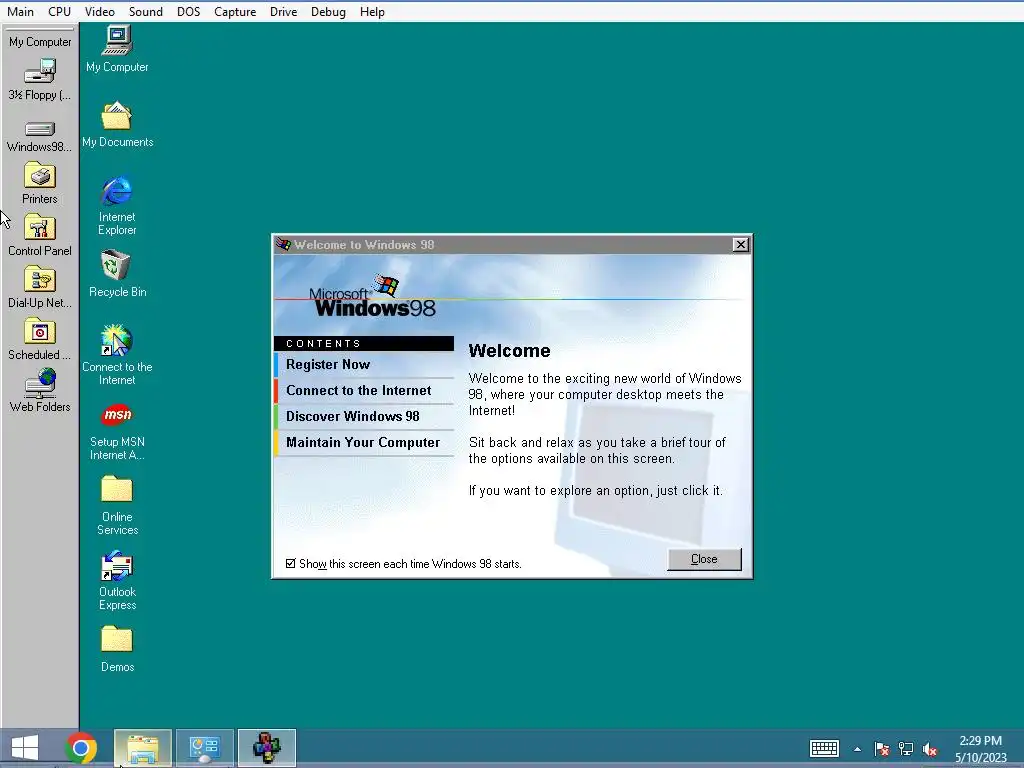The width and height of the screenshot is (1024, 768).
Task: Show hidden system tray icons
Action: pos(857,749)
